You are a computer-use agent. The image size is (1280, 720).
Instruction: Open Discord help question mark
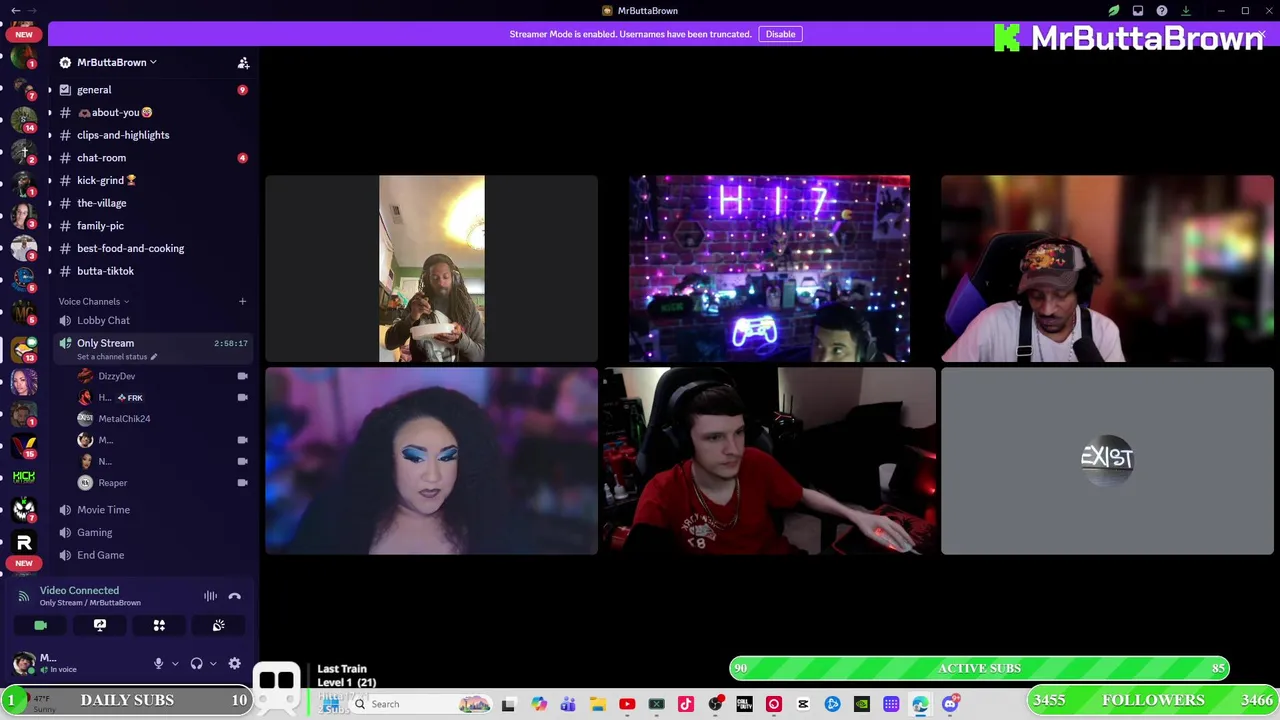(1162, 11)
